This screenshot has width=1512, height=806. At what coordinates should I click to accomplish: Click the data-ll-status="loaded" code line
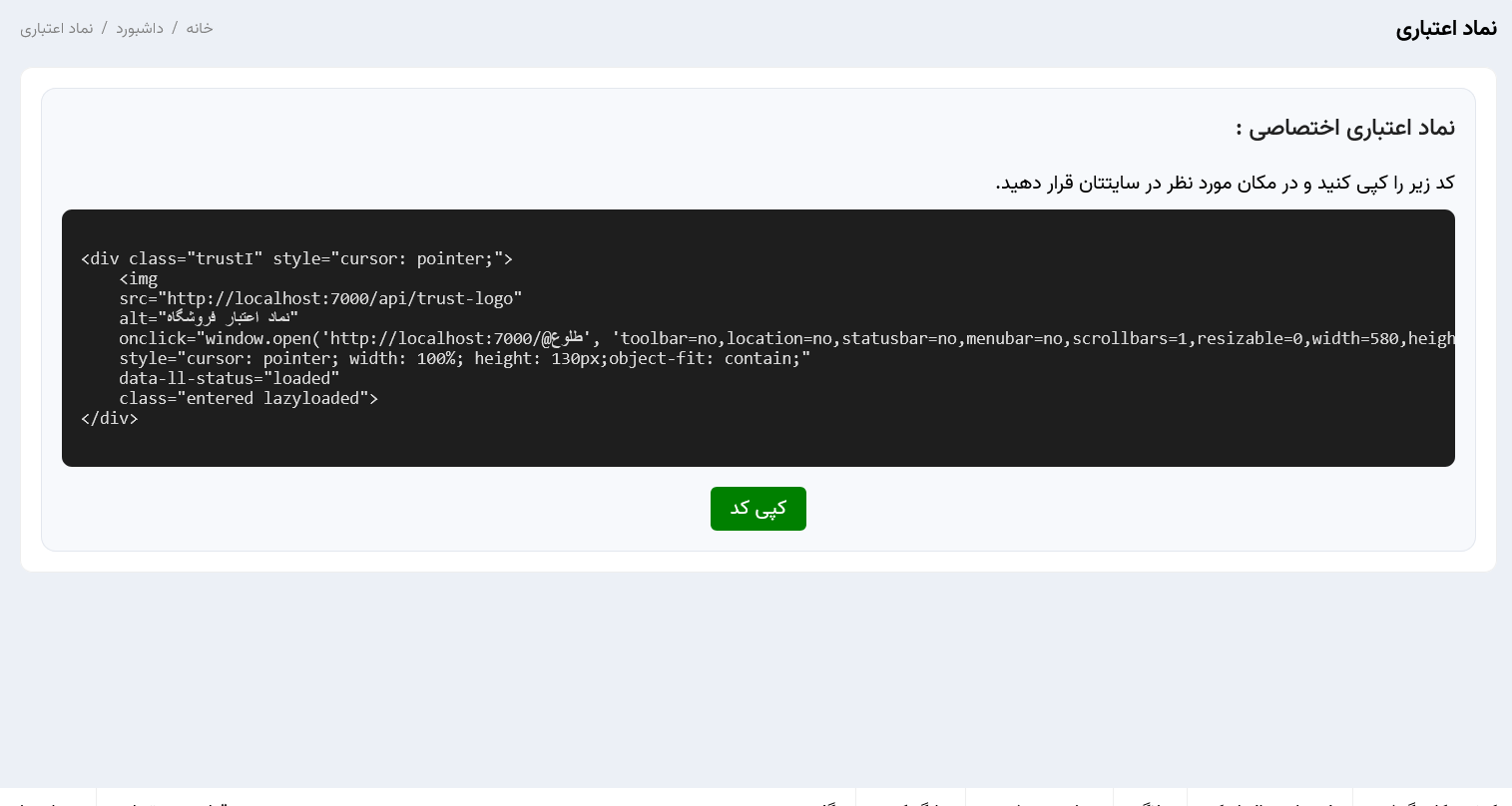(229, 379)
